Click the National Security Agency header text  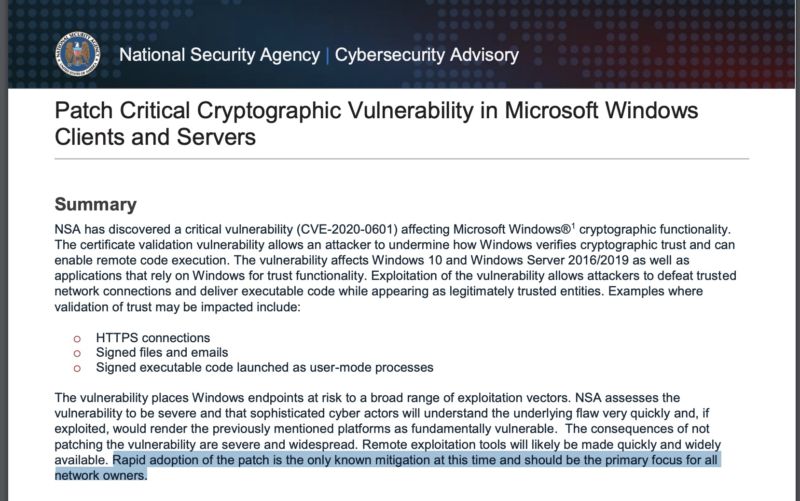point(219,55)
